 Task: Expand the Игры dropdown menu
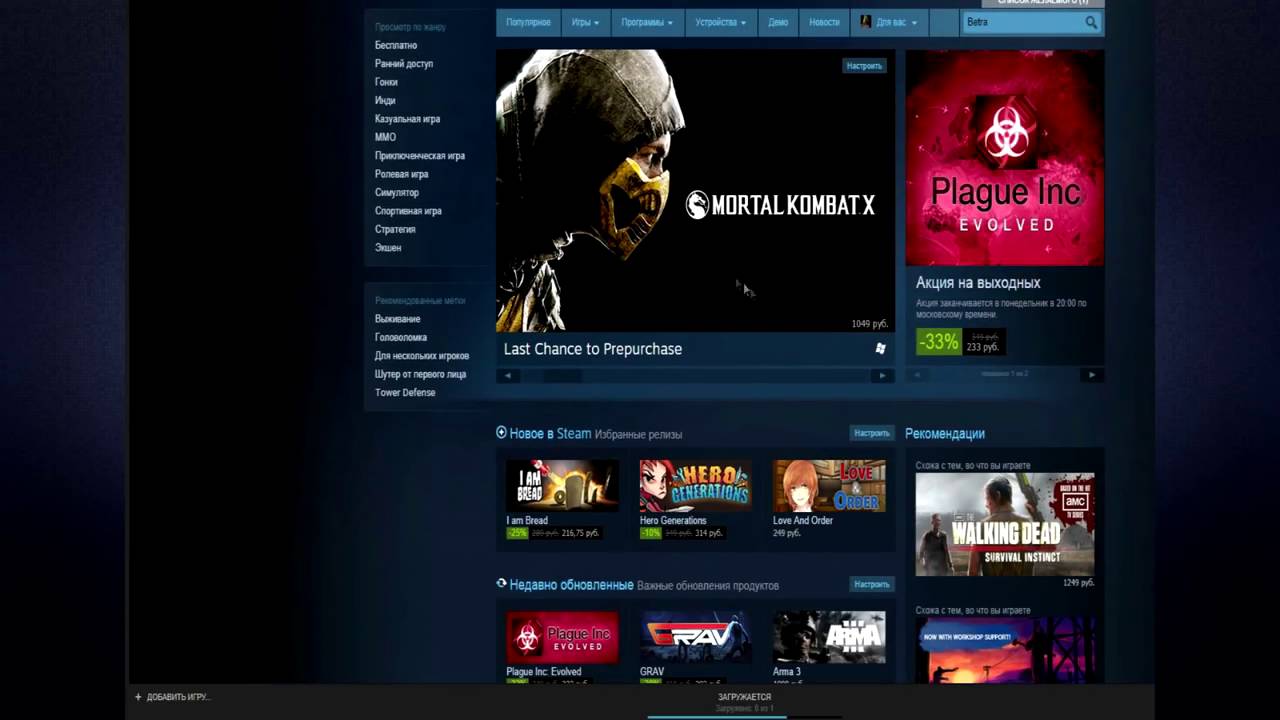[x=586, y=22]
